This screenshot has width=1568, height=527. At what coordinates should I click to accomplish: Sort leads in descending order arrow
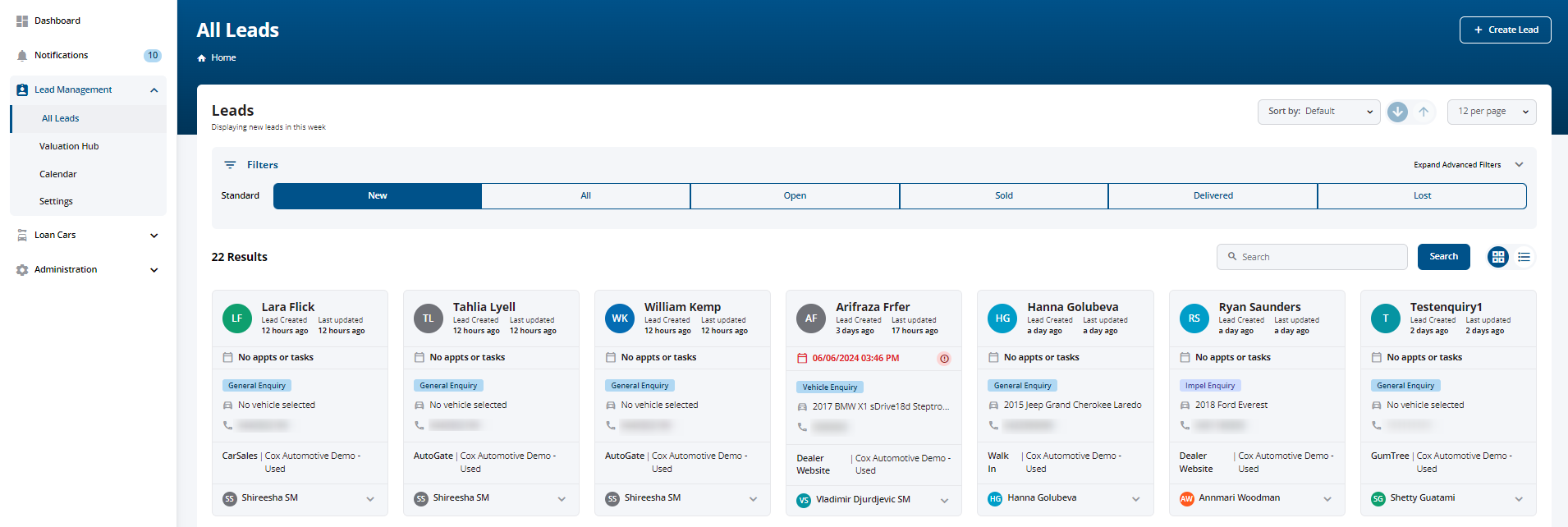(1397, 112)
